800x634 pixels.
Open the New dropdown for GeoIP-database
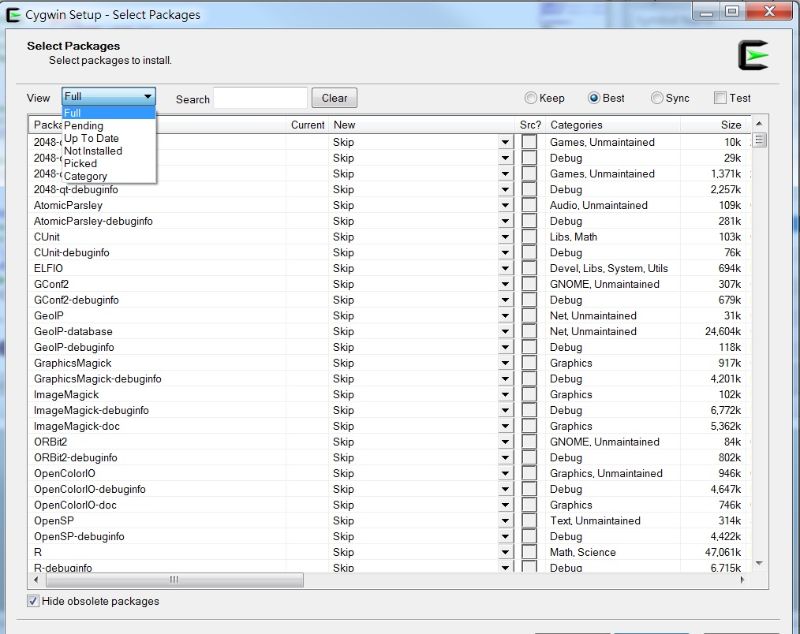click(505, 332)
